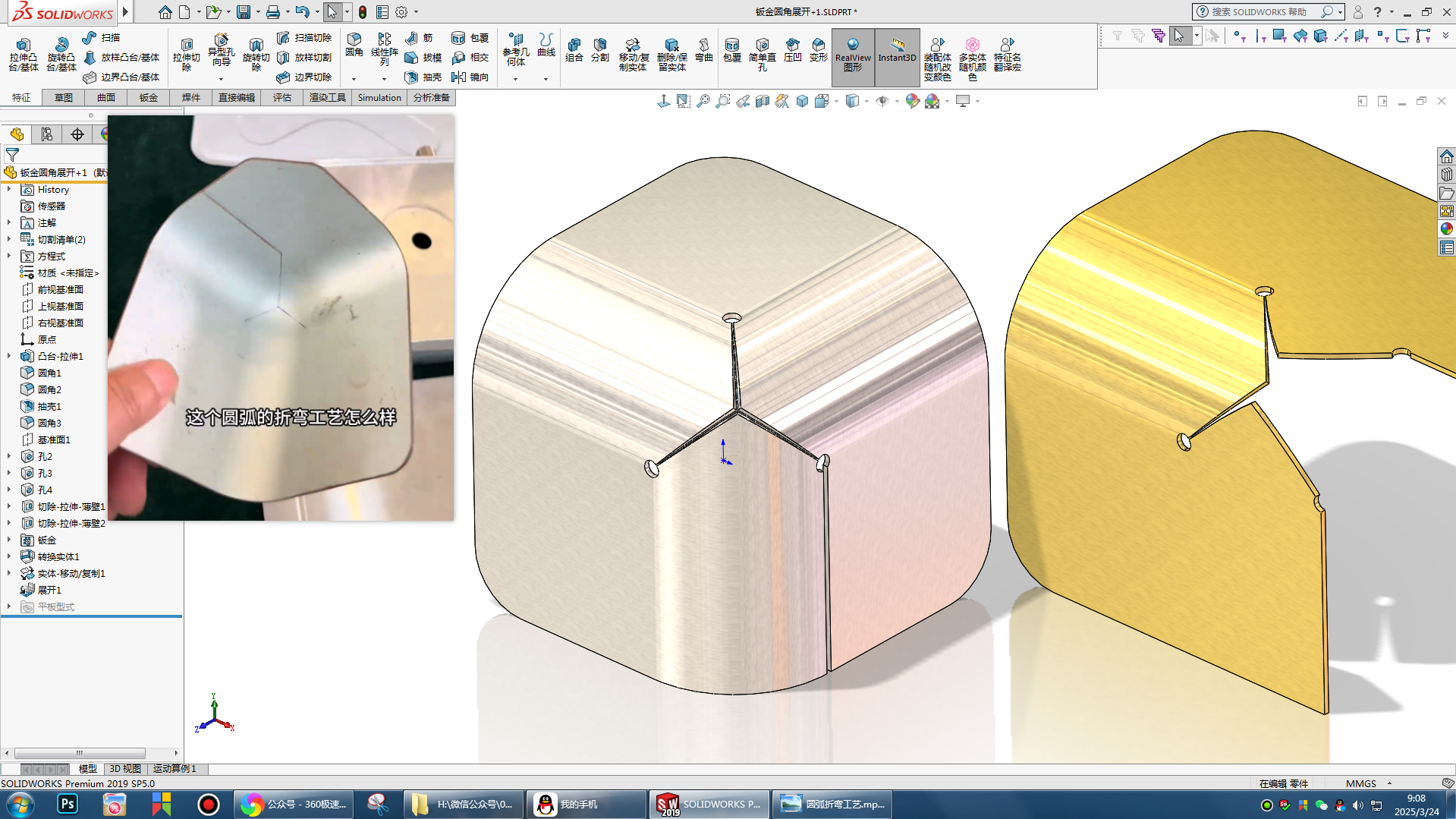Select 展开1 in the feature tree
This screenshot has width=1456, height=819.
click(49, 590)
